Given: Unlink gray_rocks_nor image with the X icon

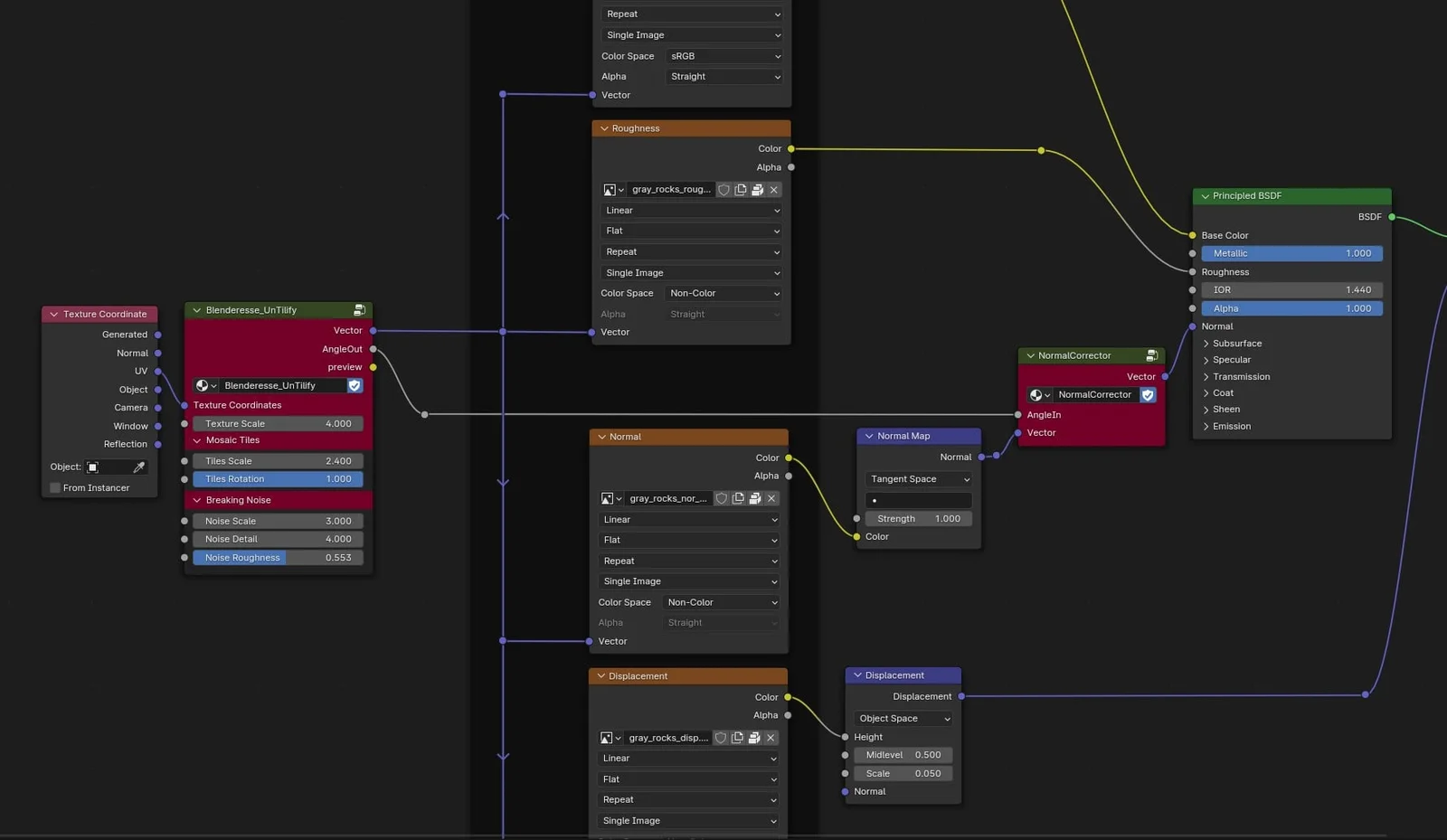Looking at the screenshot, I should 771,498.
